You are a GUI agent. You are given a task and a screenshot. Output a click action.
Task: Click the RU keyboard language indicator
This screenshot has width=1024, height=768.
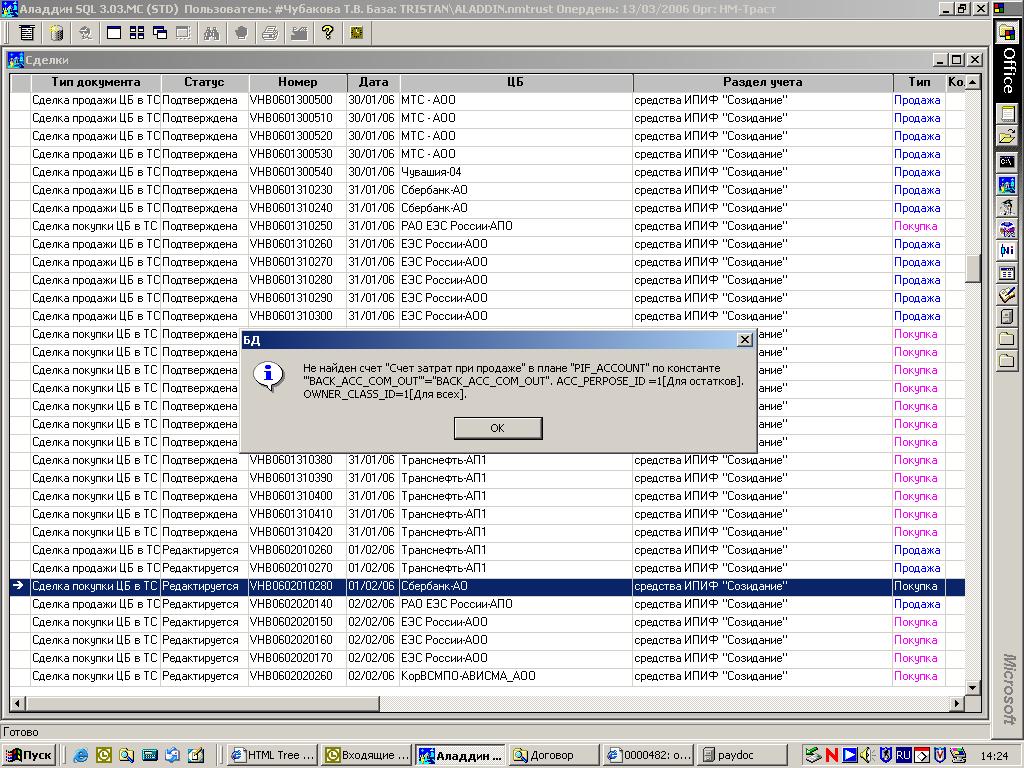[x=903, y=755]
